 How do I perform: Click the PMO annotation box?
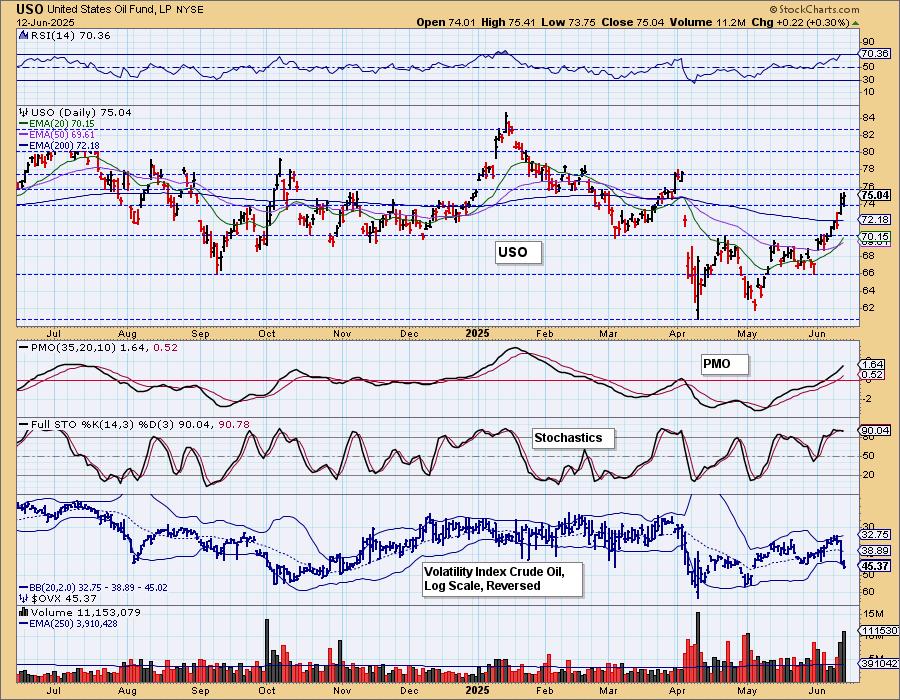click(725, 364)
